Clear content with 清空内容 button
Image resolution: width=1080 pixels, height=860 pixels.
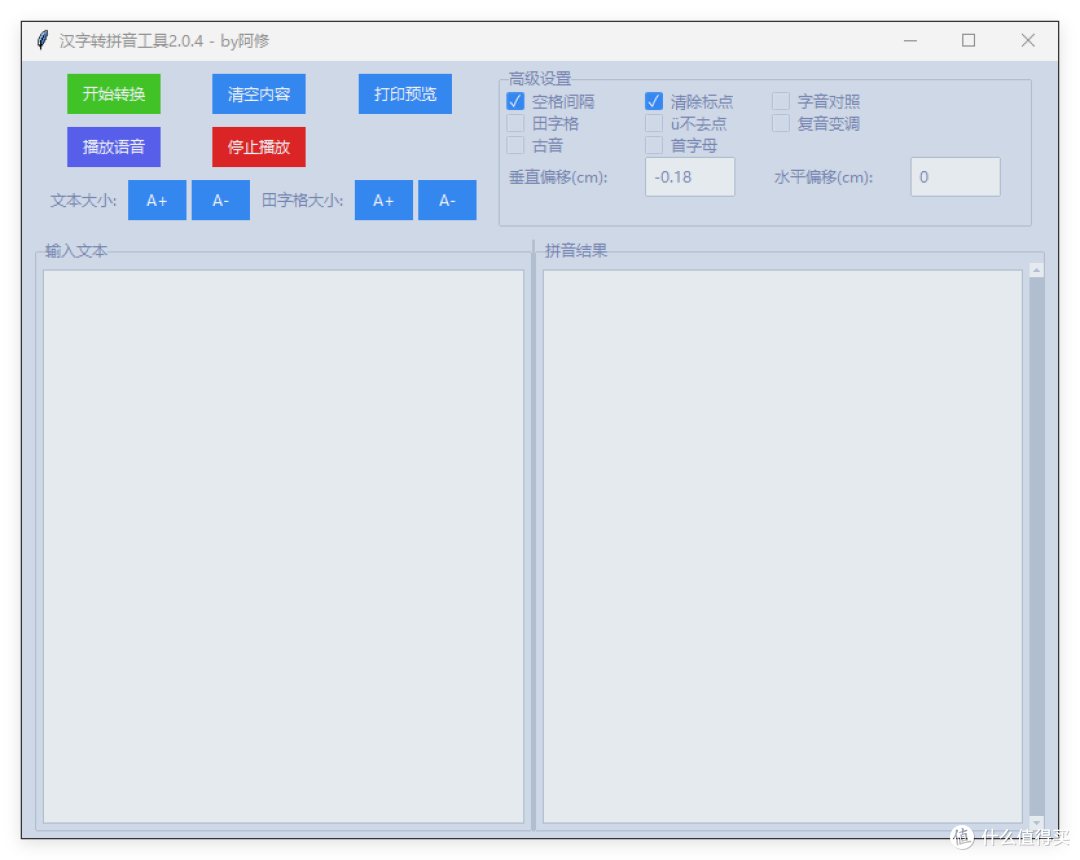(x=258, y=94)
